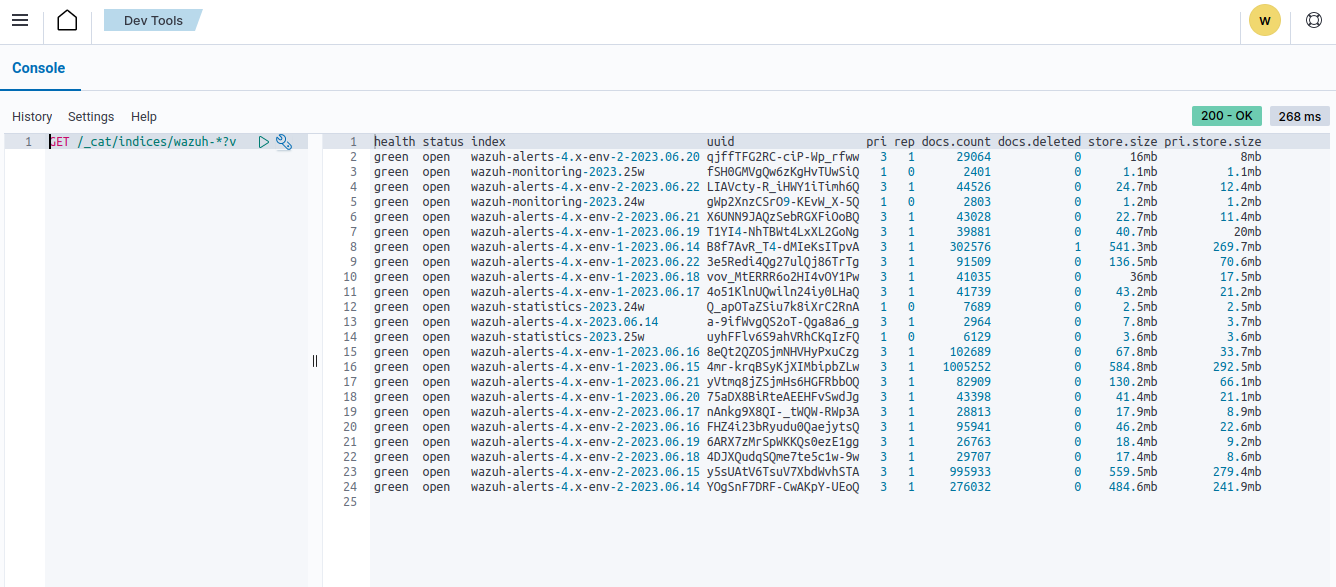The width and height of the screenshot is (1336, 587).
Task: Open the Help menu
Action: [x=144, y=117]
